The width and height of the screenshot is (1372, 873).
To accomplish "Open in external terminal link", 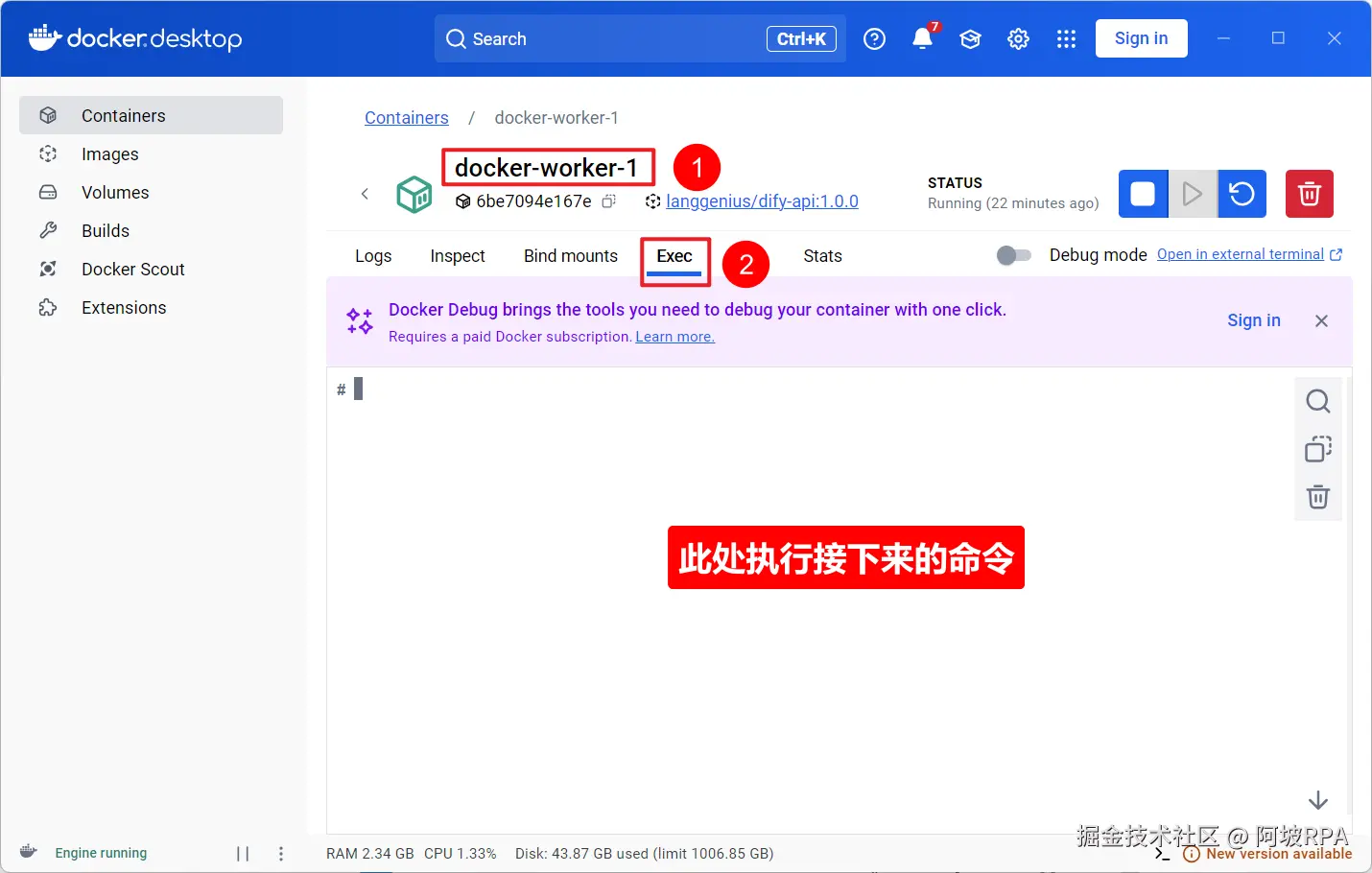I will [x=1249, y=254].
